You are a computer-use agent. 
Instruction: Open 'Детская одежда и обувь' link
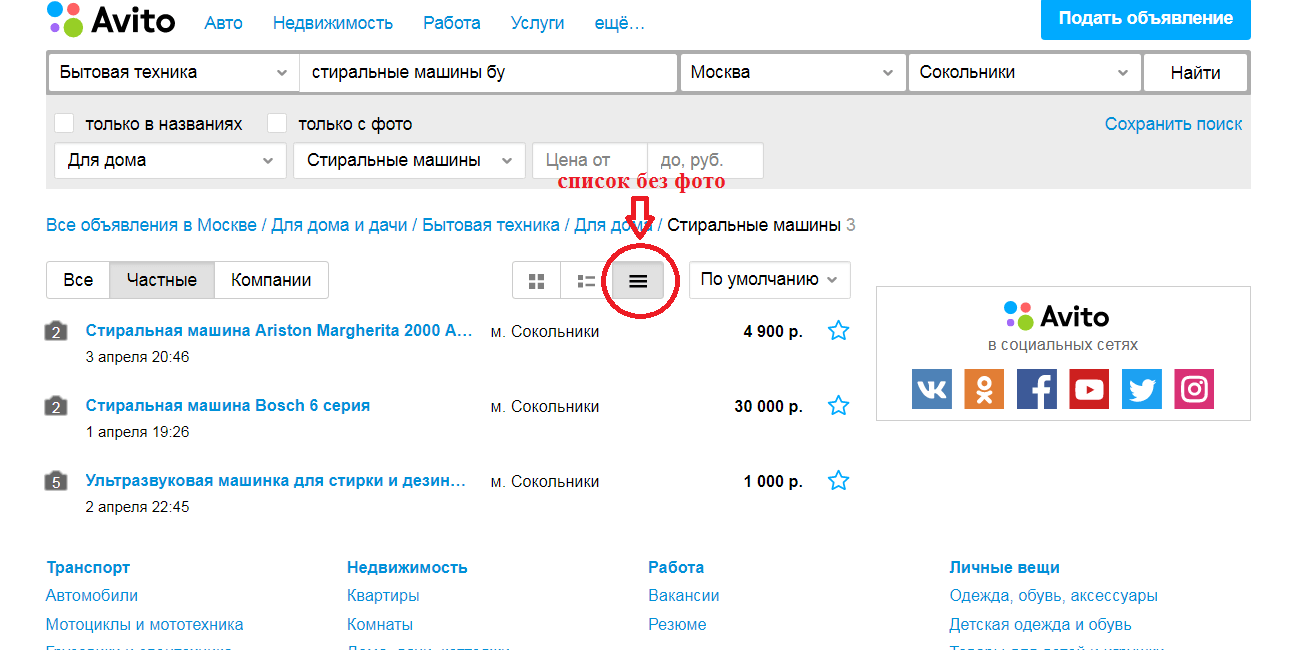tap(1040, 625)
